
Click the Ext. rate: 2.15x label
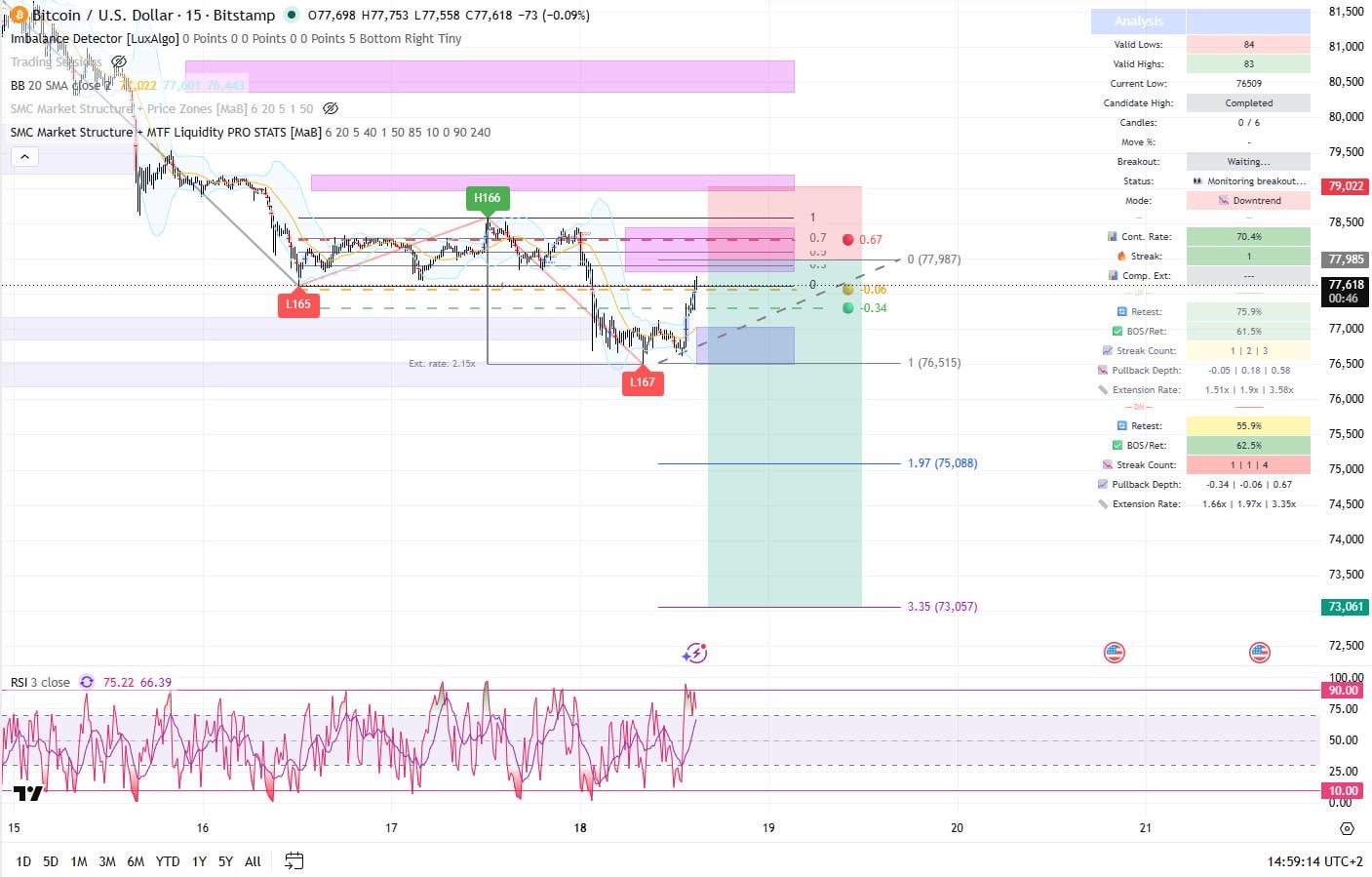tap(442, 363)
